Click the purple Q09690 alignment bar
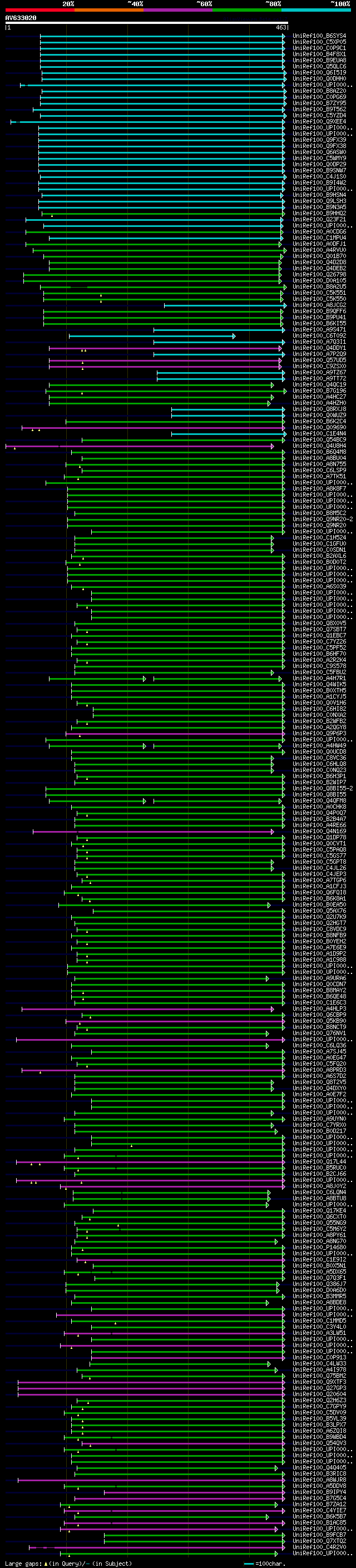 click(x=154, y=427)
